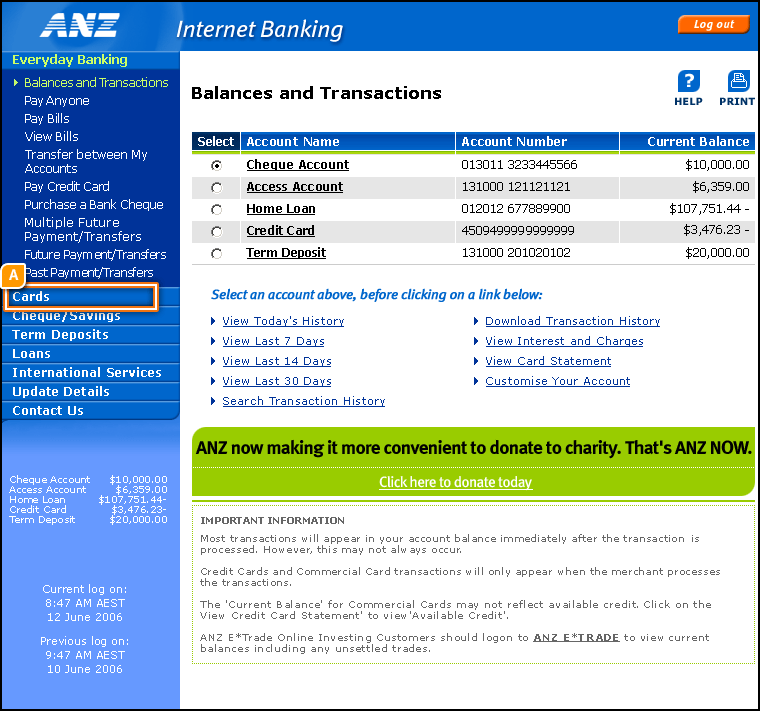Click Cheque Account balance $10,000.00 in table
Image resolution: width=760 pixels, height=711 pixels.
pos(717,165)
